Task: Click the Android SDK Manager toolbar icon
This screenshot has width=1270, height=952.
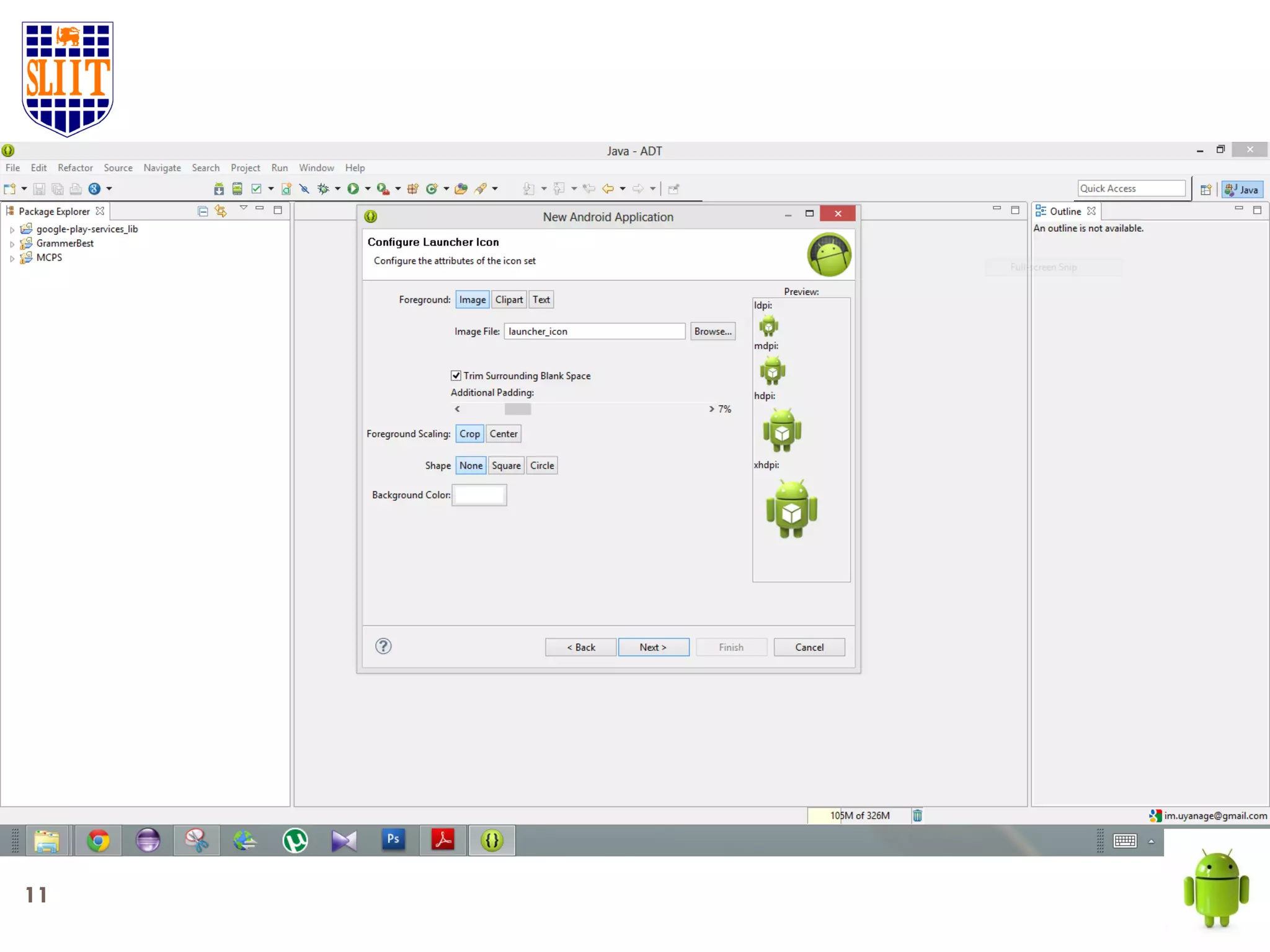Action: coord(219,189)
